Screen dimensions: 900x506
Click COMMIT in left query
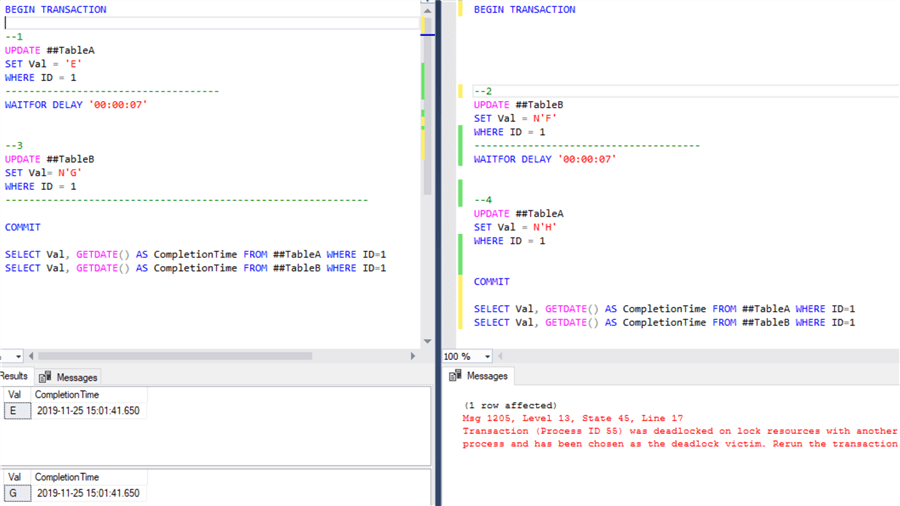(23, 227)
